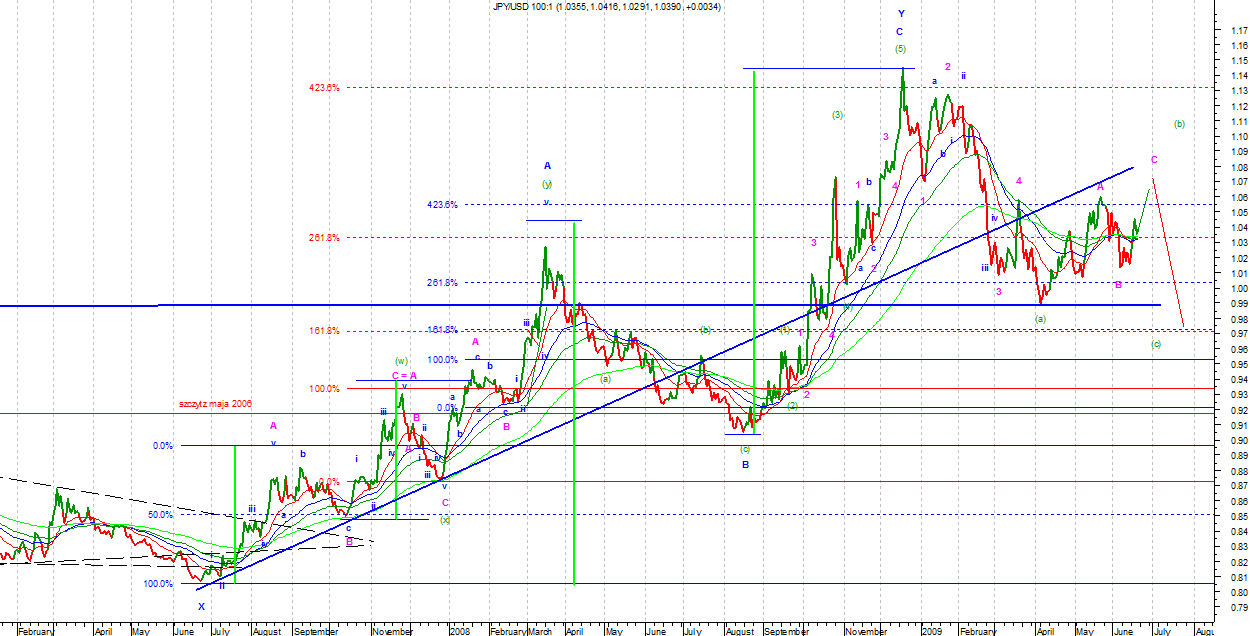Select the Aug label at far right axis
Viewport: 1250px width, 636px height.
tap(1204, 631)
